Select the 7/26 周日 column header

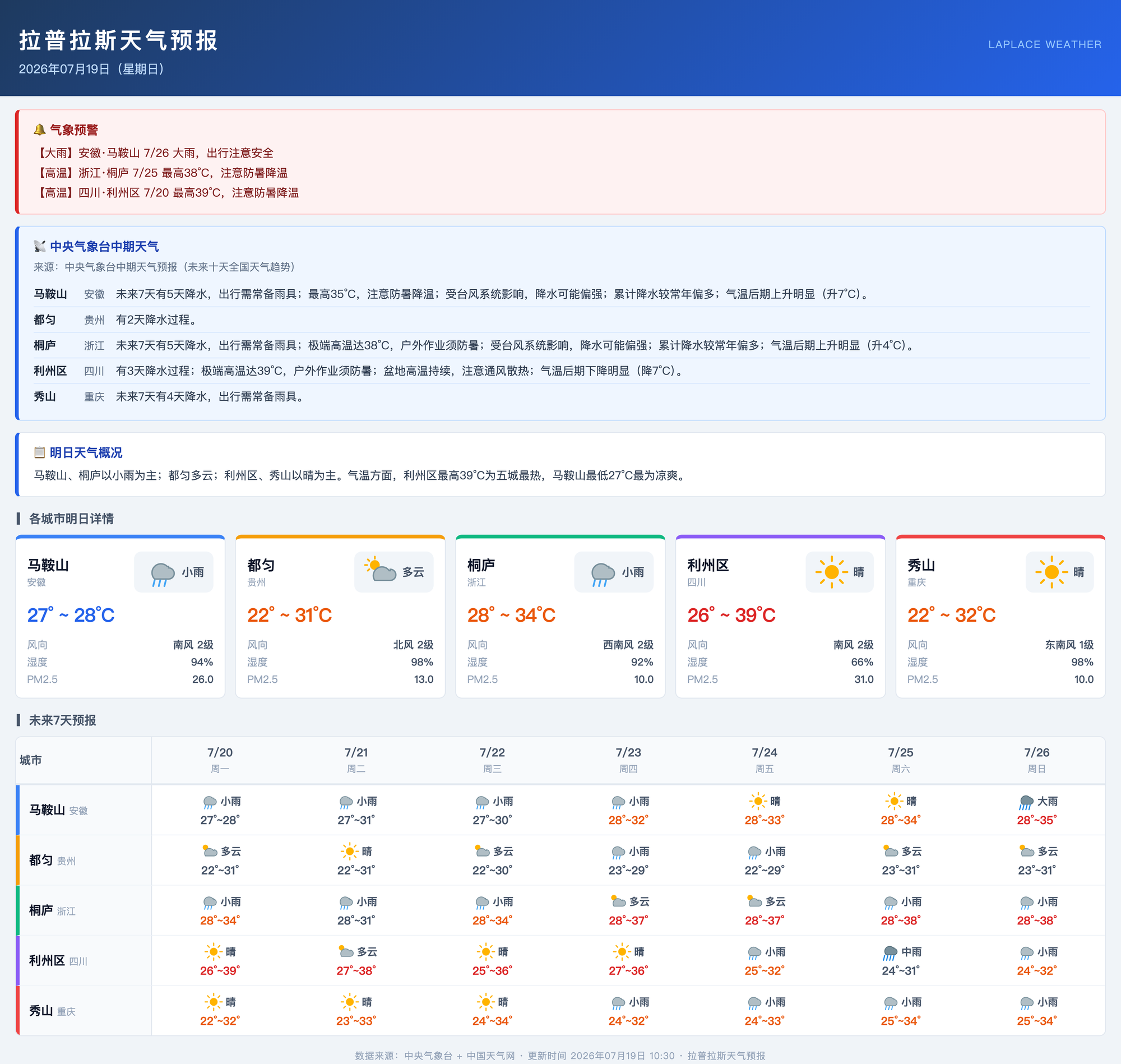click(1036, 760)
